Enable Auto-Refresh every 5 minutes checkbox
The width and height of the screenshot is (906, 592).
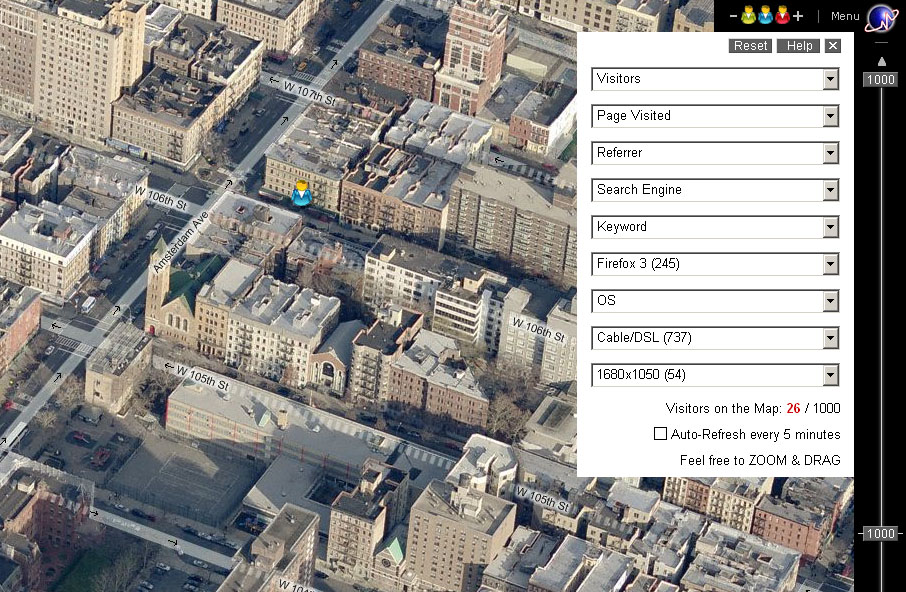[660, 434]
